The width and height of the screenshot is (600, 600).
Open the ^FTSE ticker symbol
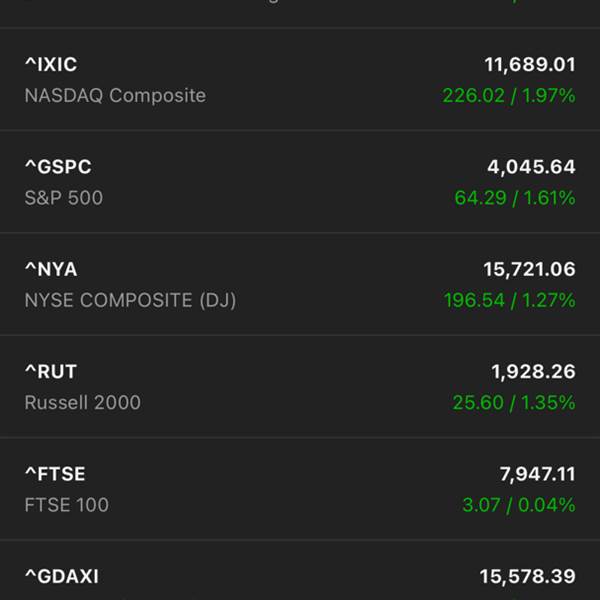pyautogui.click(x=55, y=474)
